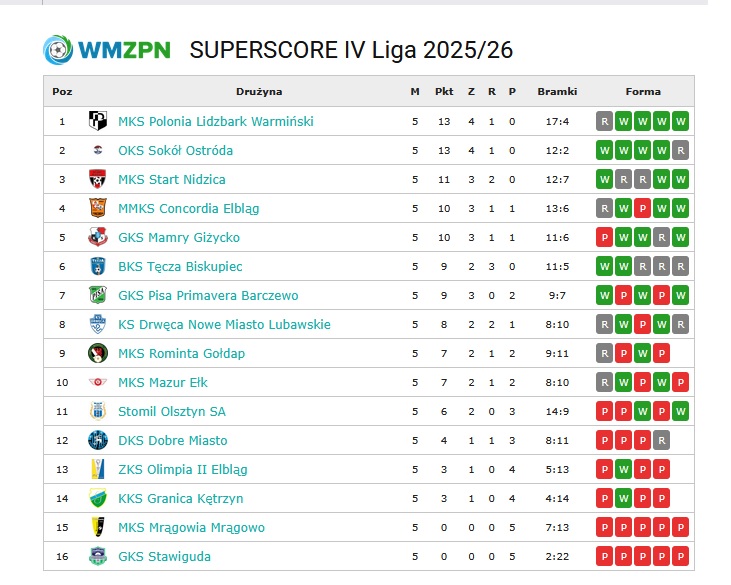The image size is (731, 585).
Task: Open Stomil Olsztyn SA team page
Action: pyautogui.click(x=172, y=412)
